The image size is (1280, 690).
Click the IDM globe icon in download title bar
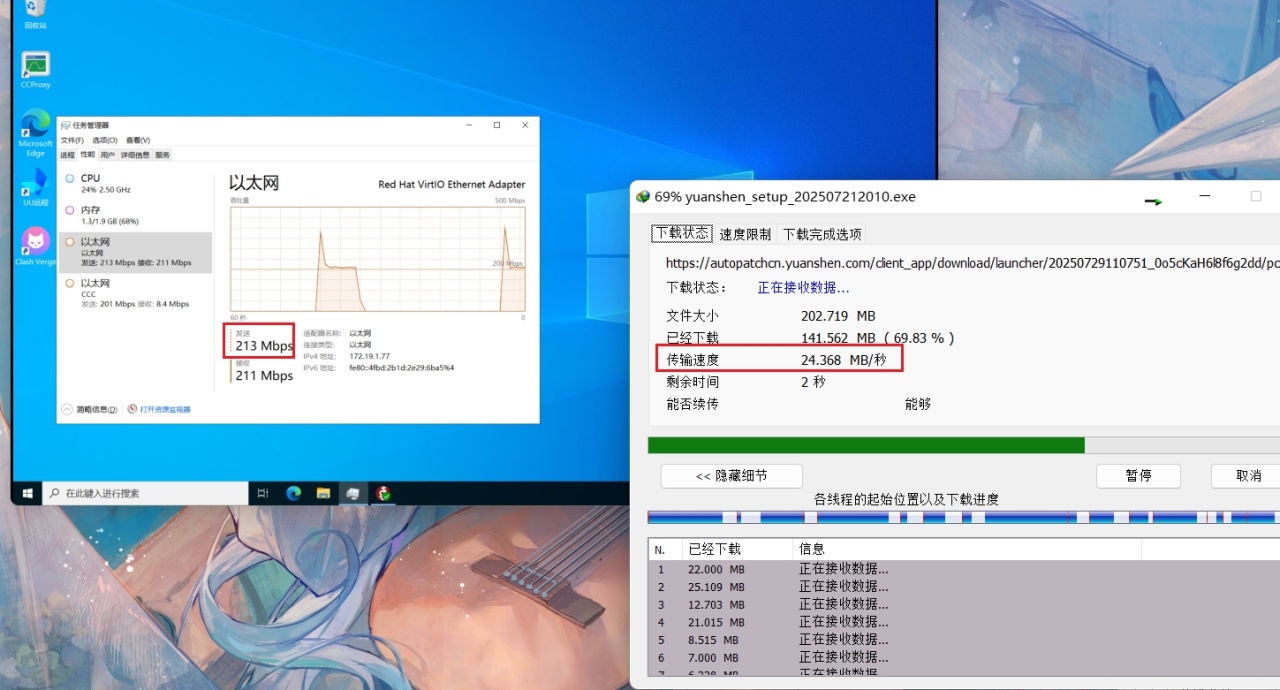(644, 197)
